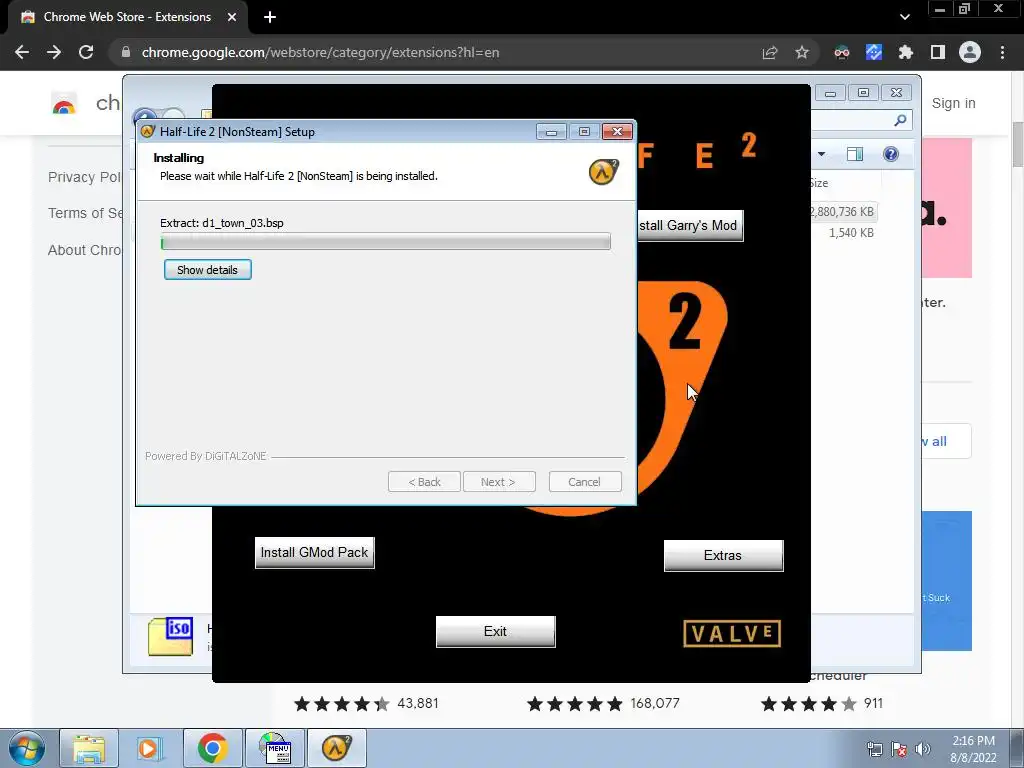Click the Chrome taskbar icon
This screenshot has width=1024, height=768.
213,748
